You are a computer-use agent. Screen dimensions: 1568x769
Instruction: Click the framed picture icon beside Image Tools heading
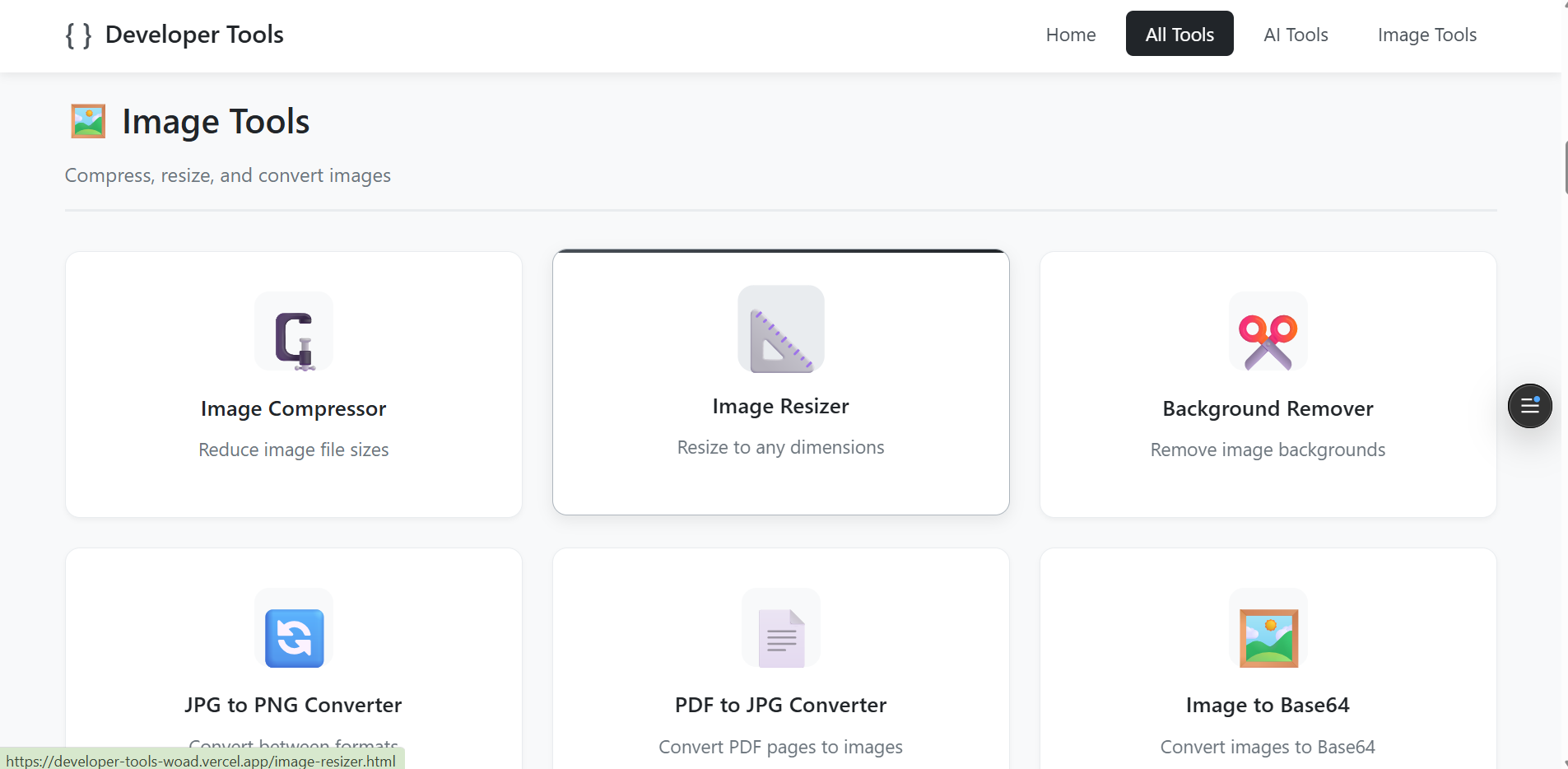(88, 121)
